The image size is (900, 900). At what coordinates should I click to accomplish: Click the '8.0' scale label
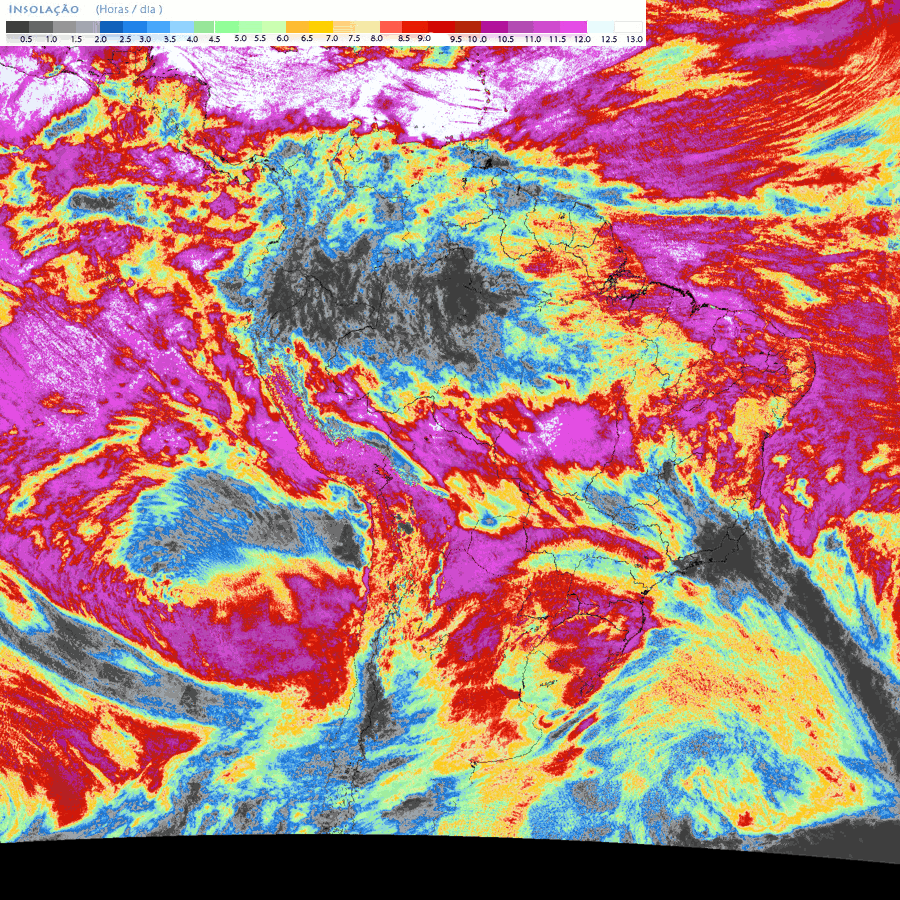[x=377, y=38]
